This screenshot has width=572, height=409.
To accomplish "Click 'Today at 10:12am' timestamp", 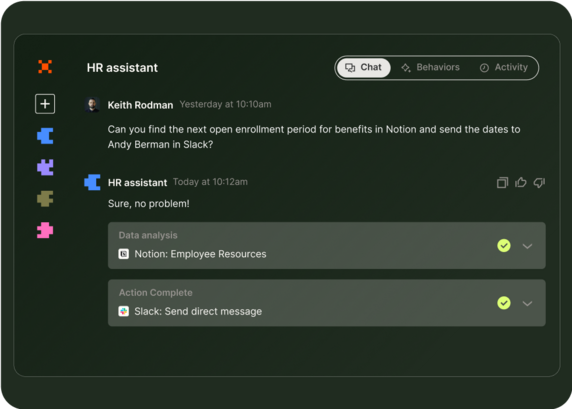I will point(210,182).
